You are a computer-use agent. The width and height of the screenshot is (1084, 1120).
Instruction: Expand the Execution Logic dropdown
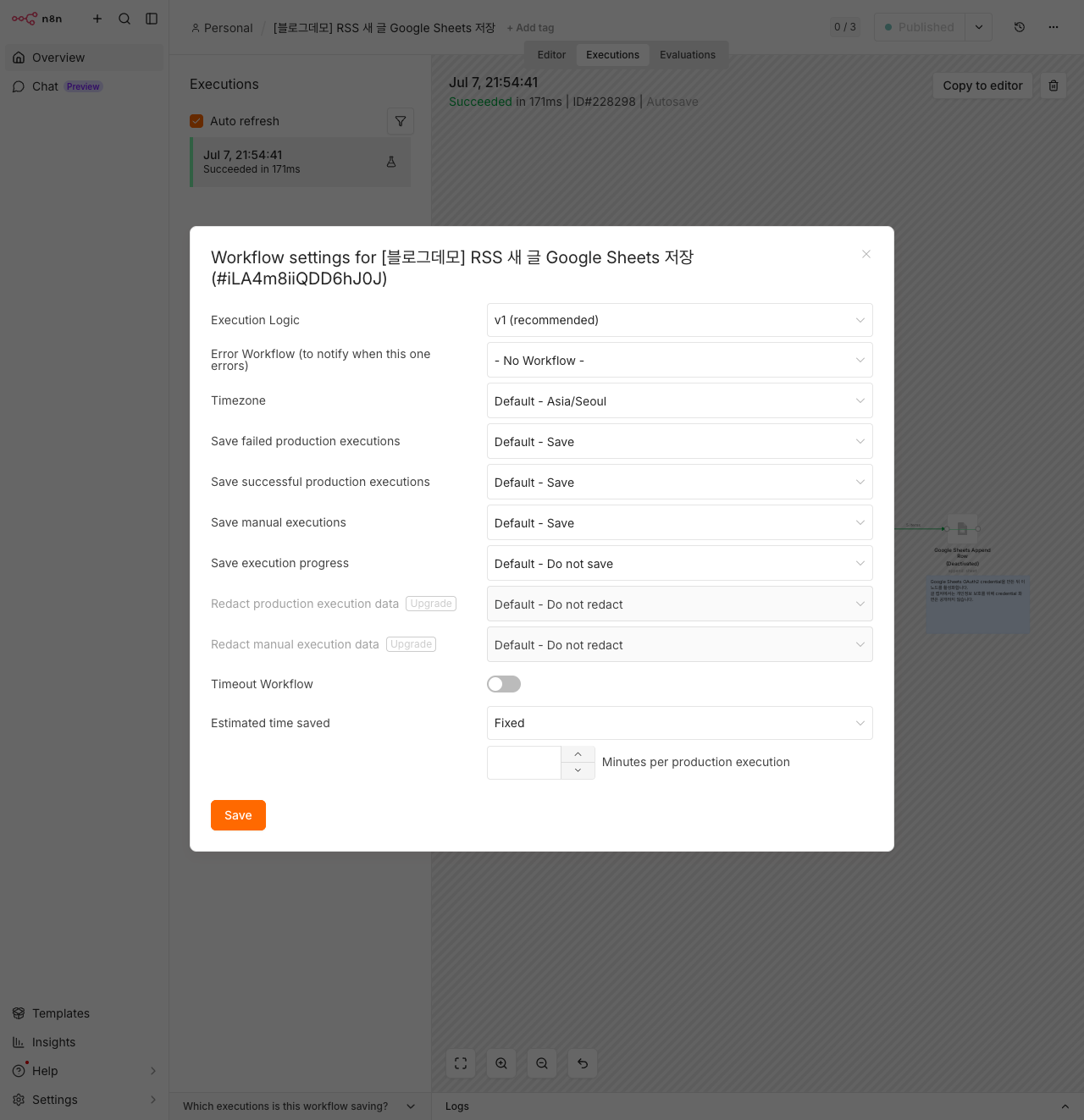coord(679,320)
